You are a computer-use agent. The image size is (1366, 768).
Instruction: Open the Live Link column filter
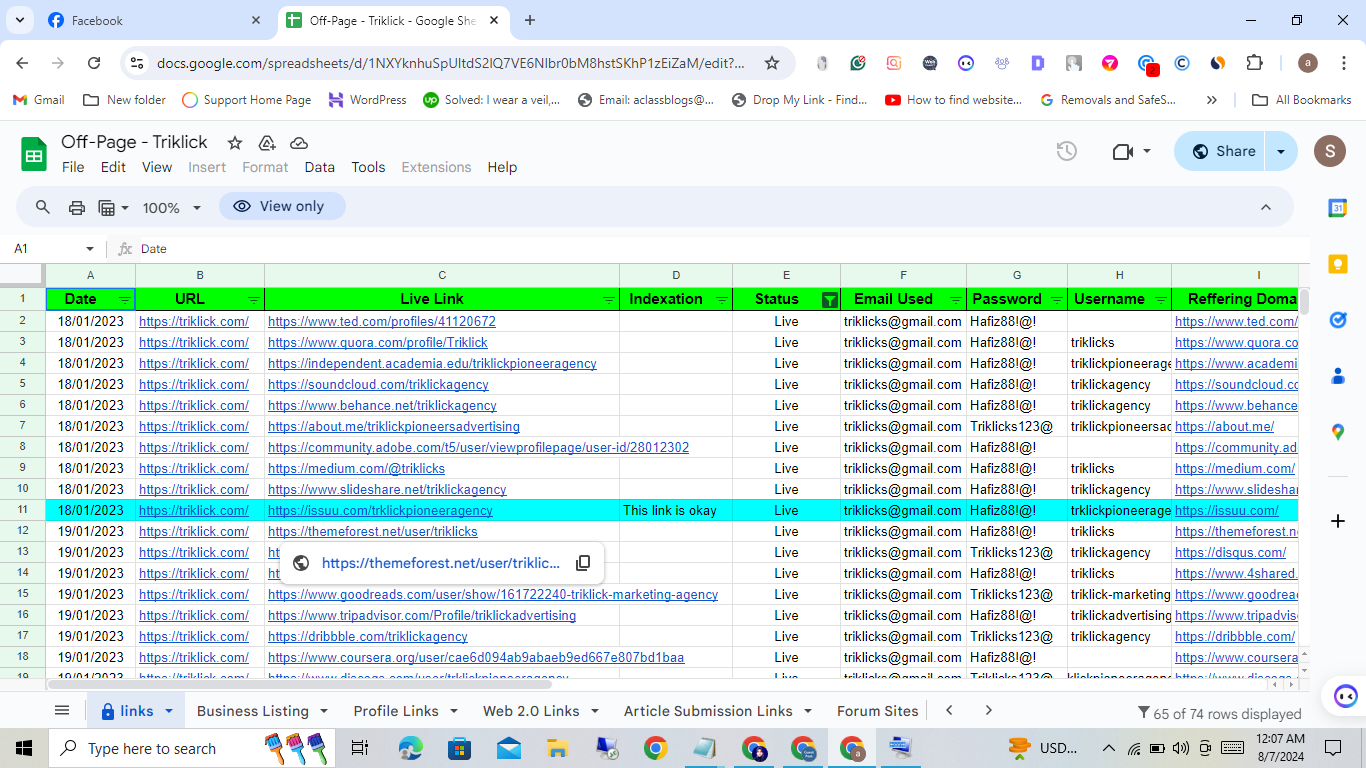click(609, 300)
